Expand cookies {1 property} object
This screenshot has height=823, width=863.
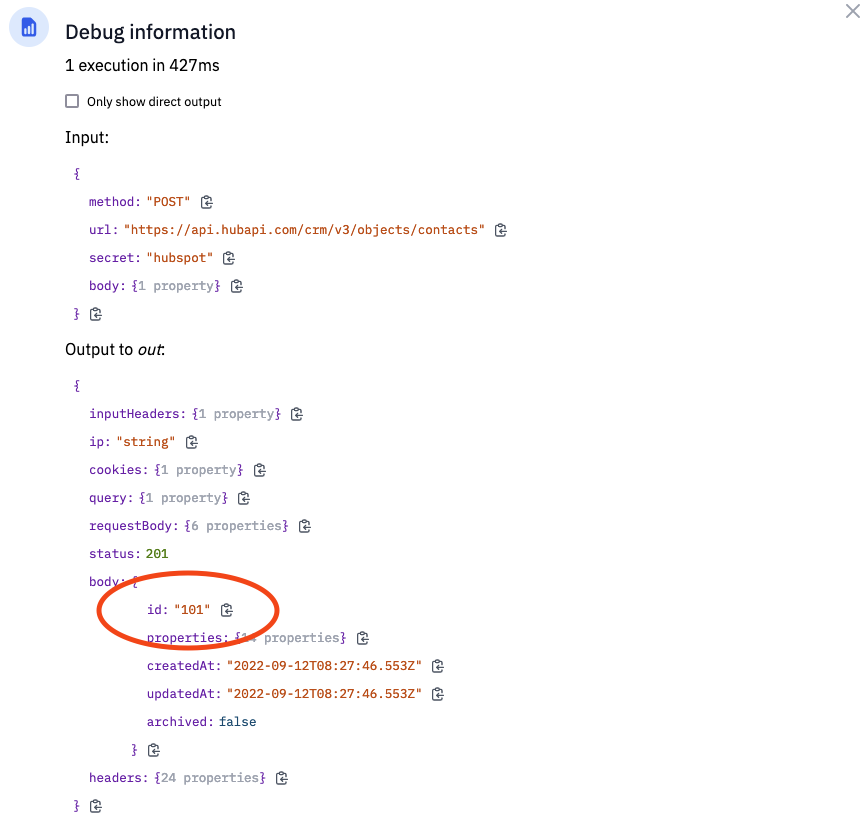tap(199, 470)
